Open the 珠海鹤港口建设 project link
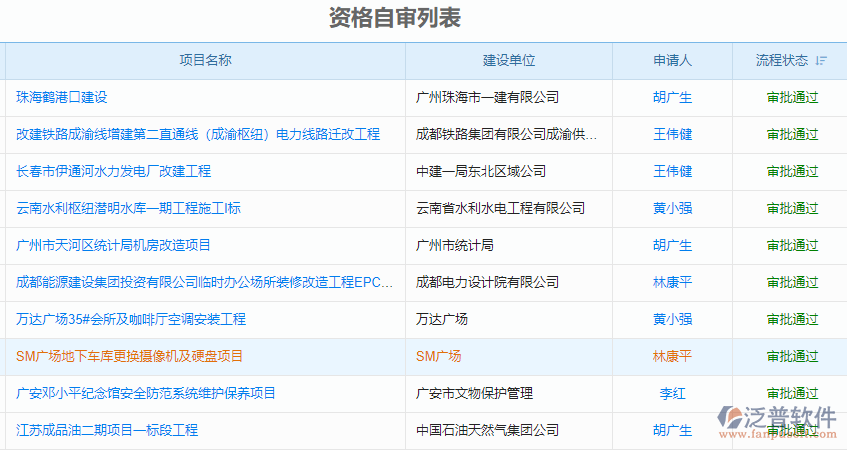Screen dimensions: 847x450 coord(62,98)
